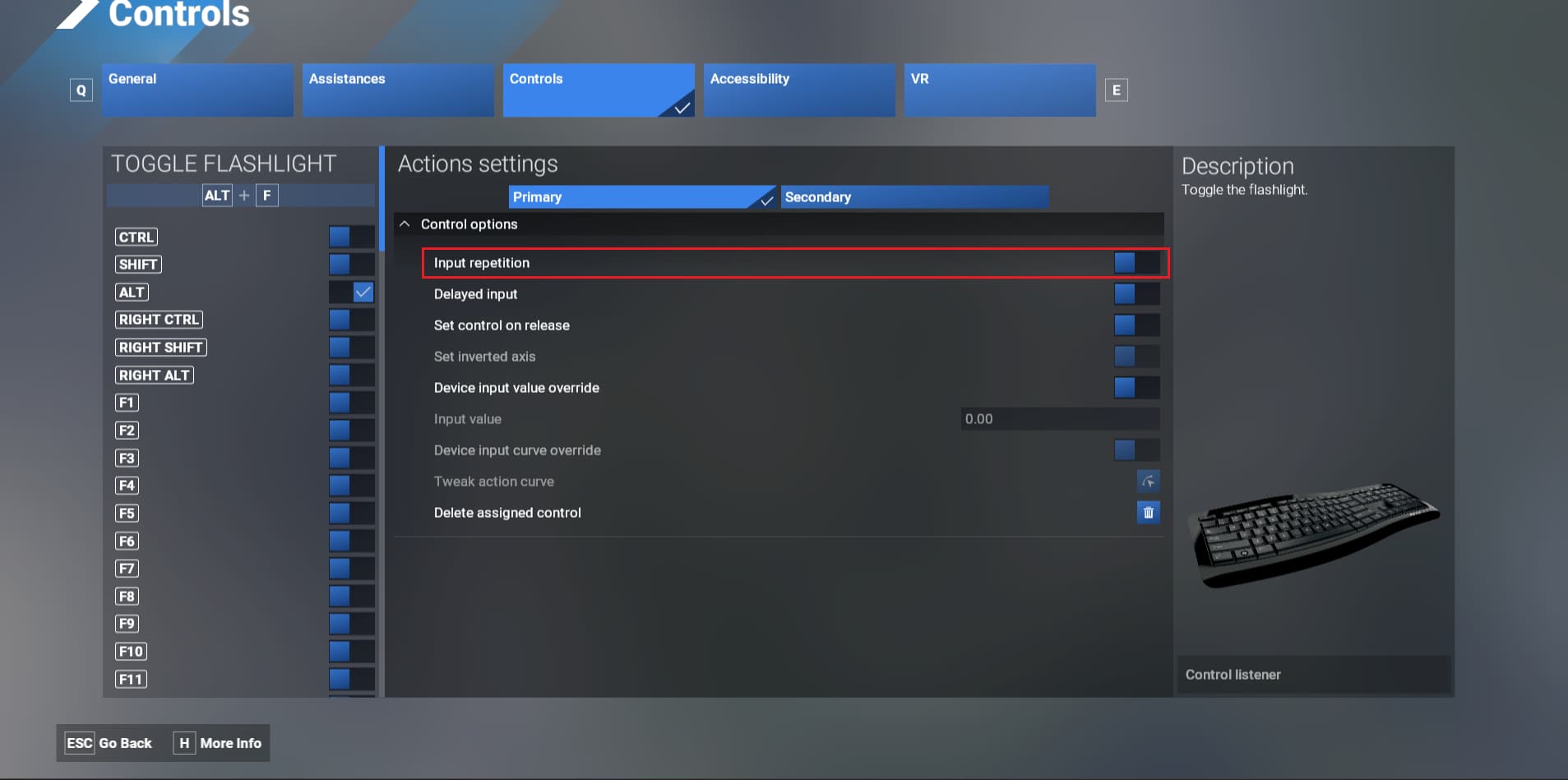Click the Delete assigned control label
Screen dimensions: 1568x780
click(507, 513)
